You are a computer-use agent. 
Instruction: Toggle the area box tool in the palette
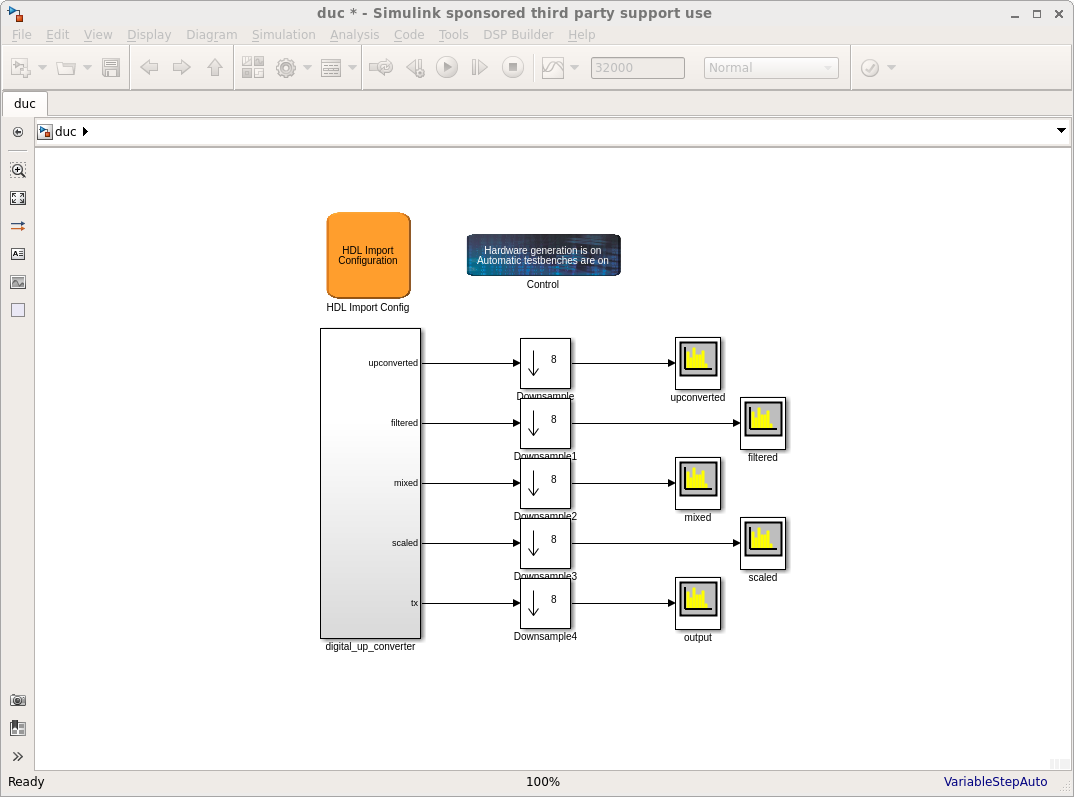(x=18, y=310)
